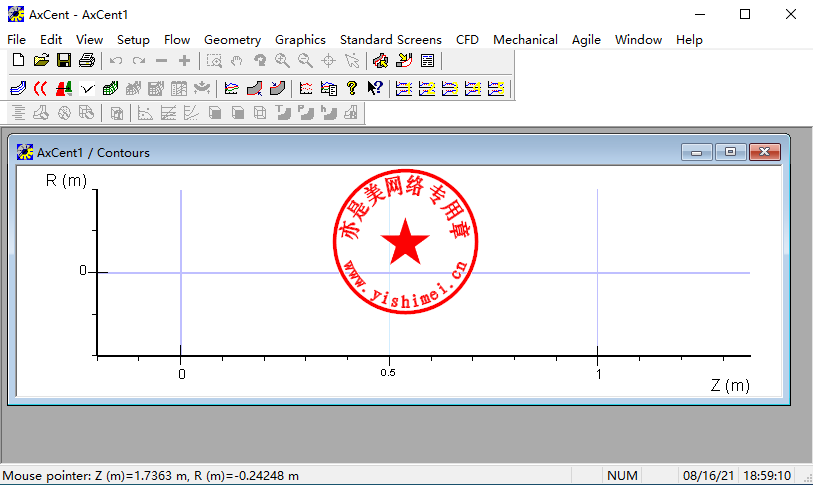Click the 0.5 tick label on Z axis
Viewport: 813px width, 485px height.
pos(388,373)
